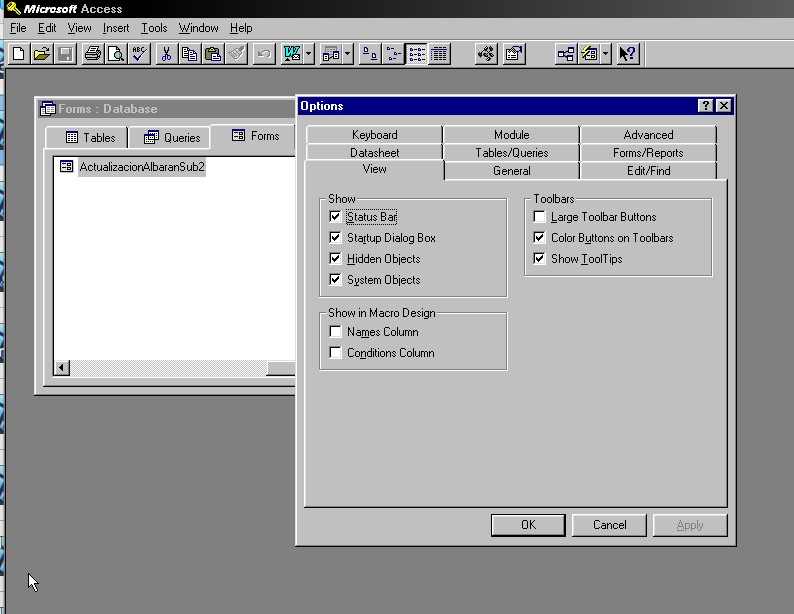
Task: Select the View options tab
Action: pyautogui.click(x=374, y=169)
